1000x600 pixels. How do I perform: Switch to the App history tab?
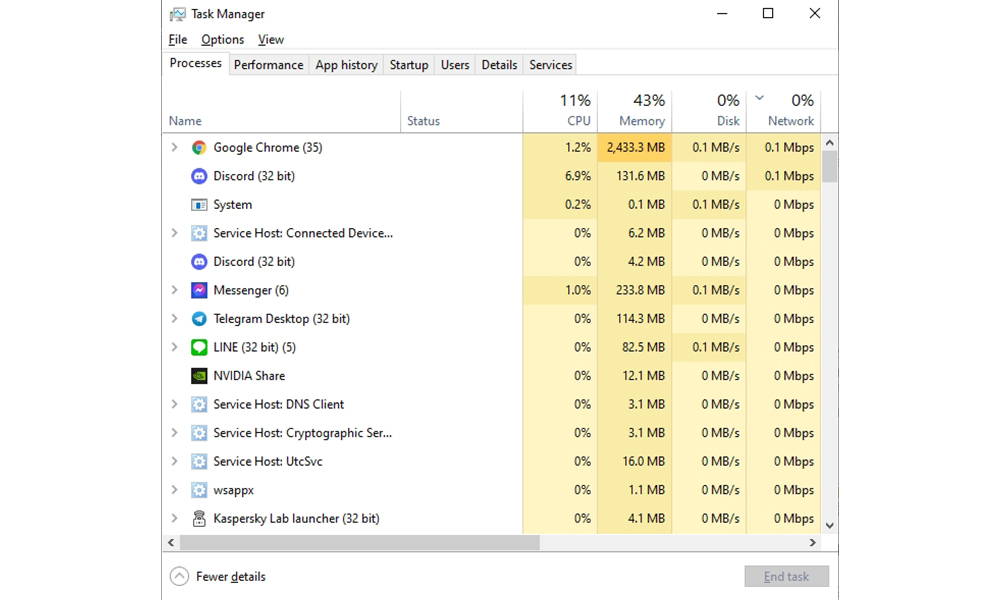tap(346, 65)
